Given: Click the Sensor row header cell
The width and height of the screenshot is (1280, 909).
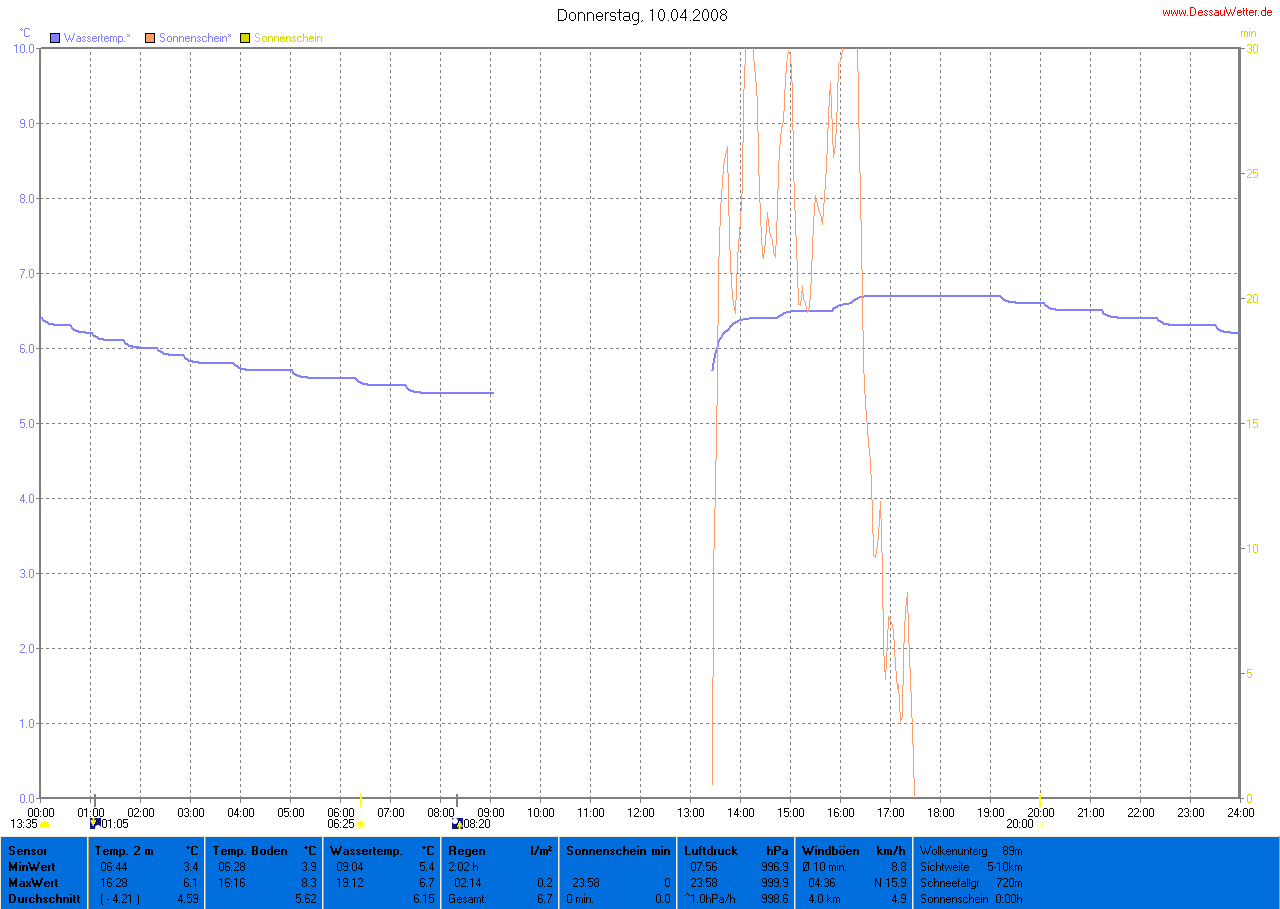Looking at the screenshot, I should [x=26, y=851].
